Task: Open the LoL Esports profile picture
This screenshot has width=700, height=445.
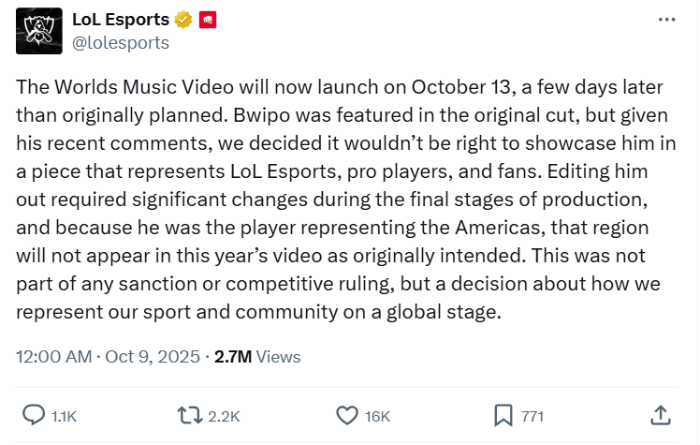Action: (x=37, y=31)
